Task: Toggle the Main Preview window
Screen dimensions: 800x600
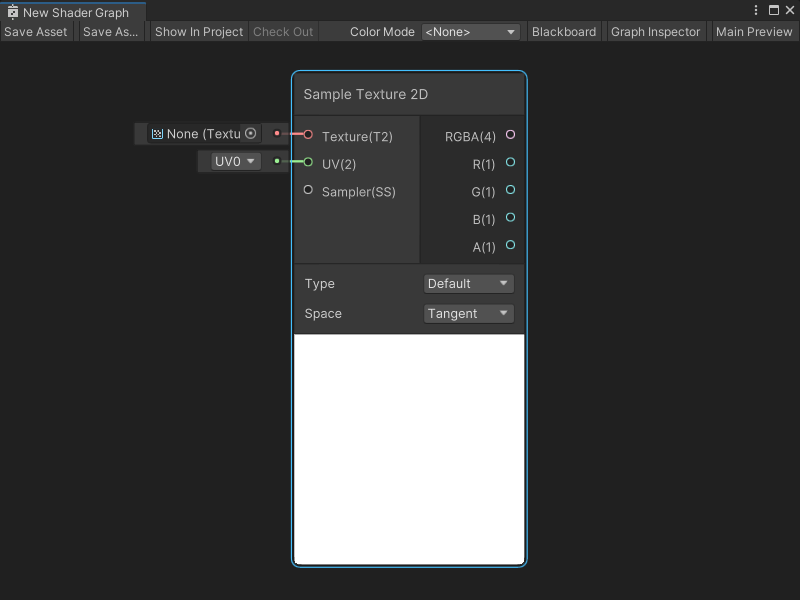Action: (x=753, y=31)
